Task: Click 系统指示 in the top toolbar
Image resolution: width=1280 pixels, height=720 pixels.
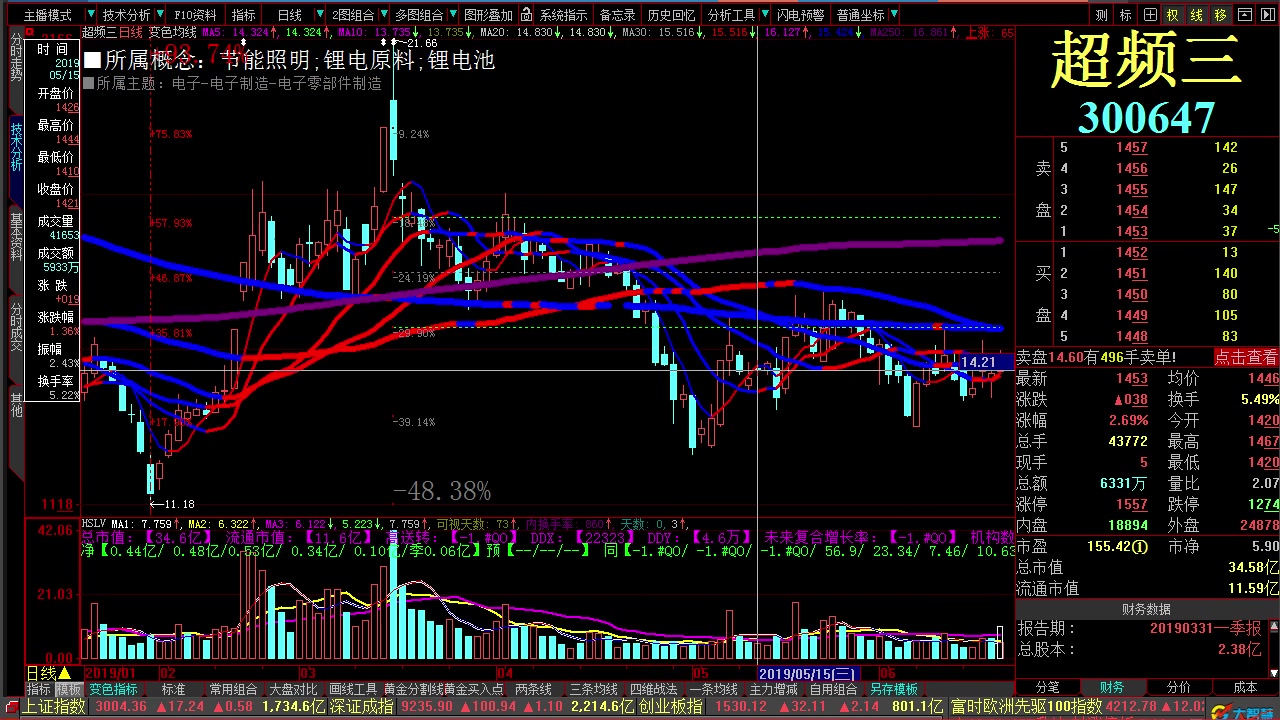Action: tap(563, 15)
